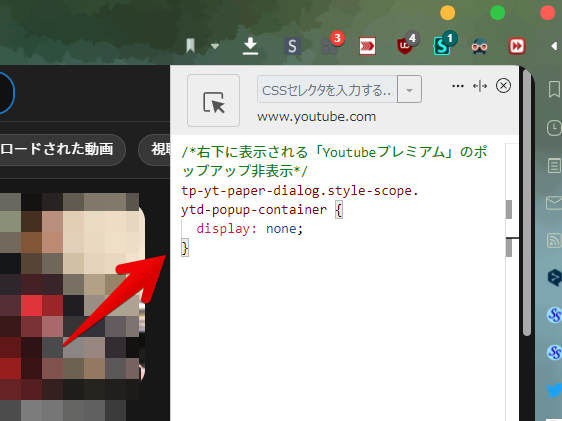Open the CSS selector dropdown arrow

pyautogui.click(x=409, y=89)
